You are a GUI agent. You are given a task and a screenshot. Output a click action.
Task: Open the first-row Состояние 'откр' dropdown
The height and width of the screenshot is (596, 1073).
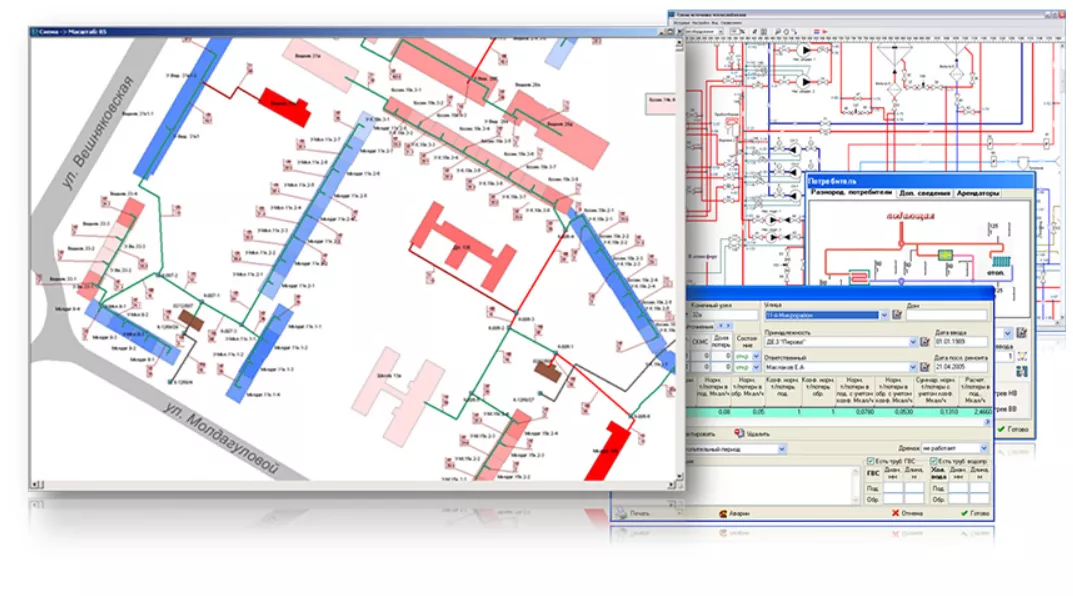tap(755, 356)
